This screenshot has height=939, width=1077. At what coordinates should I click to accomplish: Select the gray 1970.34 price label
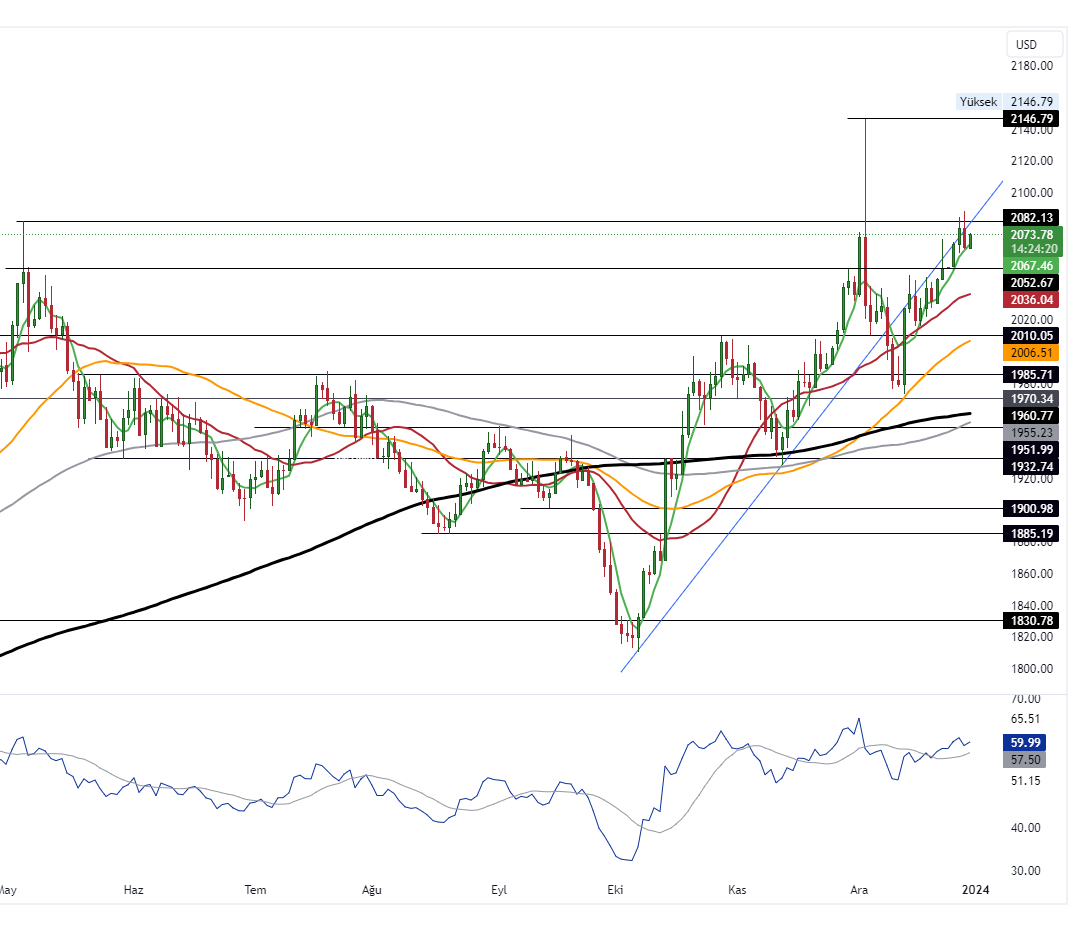(1030, 399)
